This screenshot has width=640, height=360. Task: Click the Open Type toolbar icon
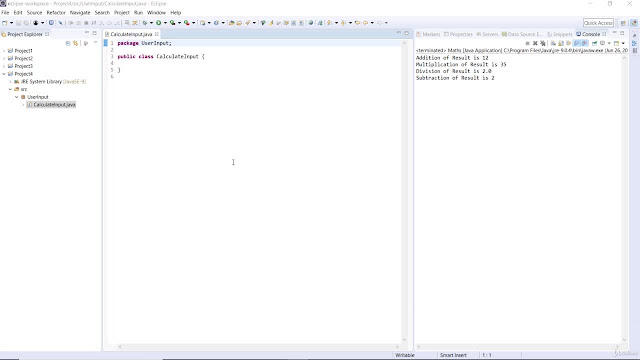tap(231, 23)
